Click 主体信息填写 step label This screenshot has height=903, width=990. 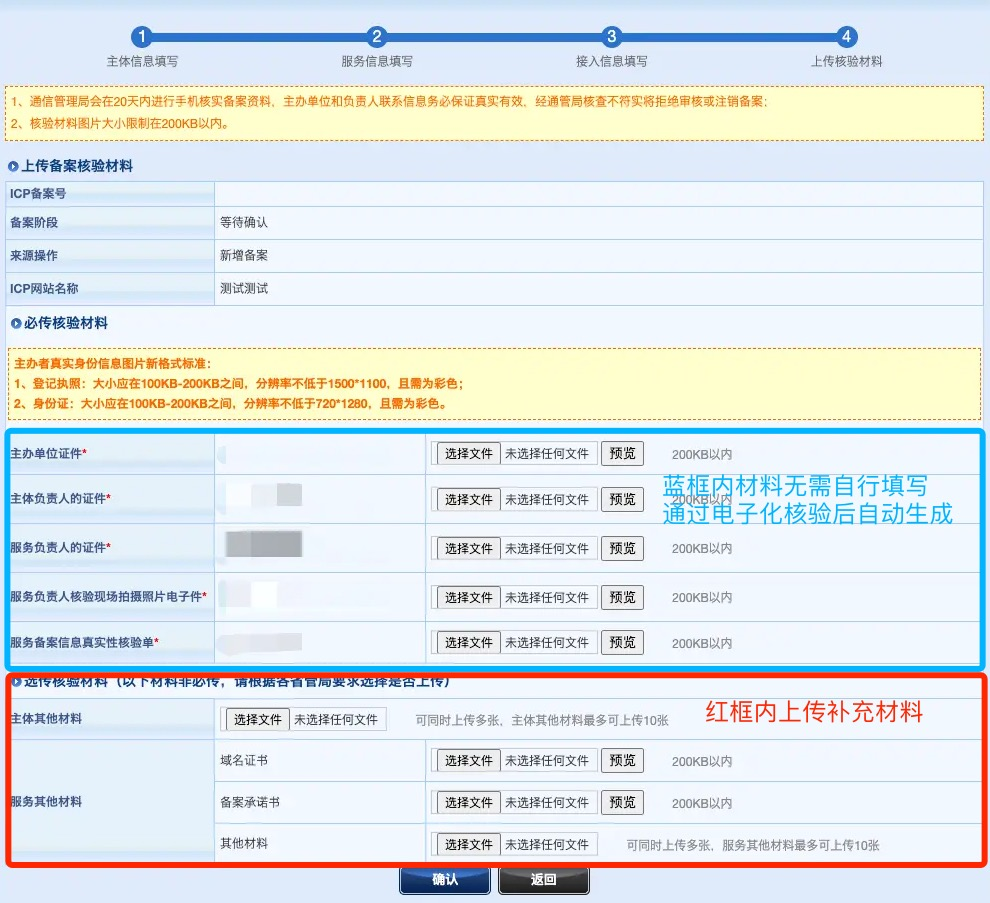click(x=142, y=61)
